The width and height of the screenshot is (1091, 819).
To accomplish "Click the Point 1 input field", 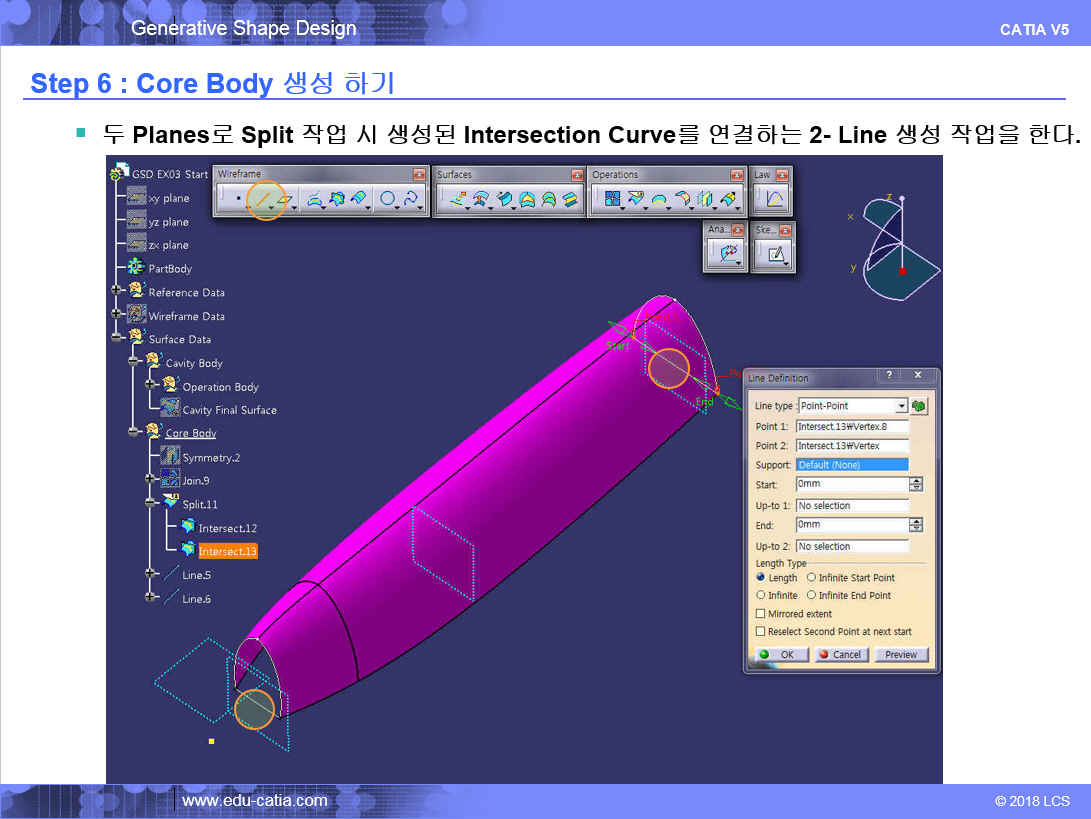I will click(852, 427).
